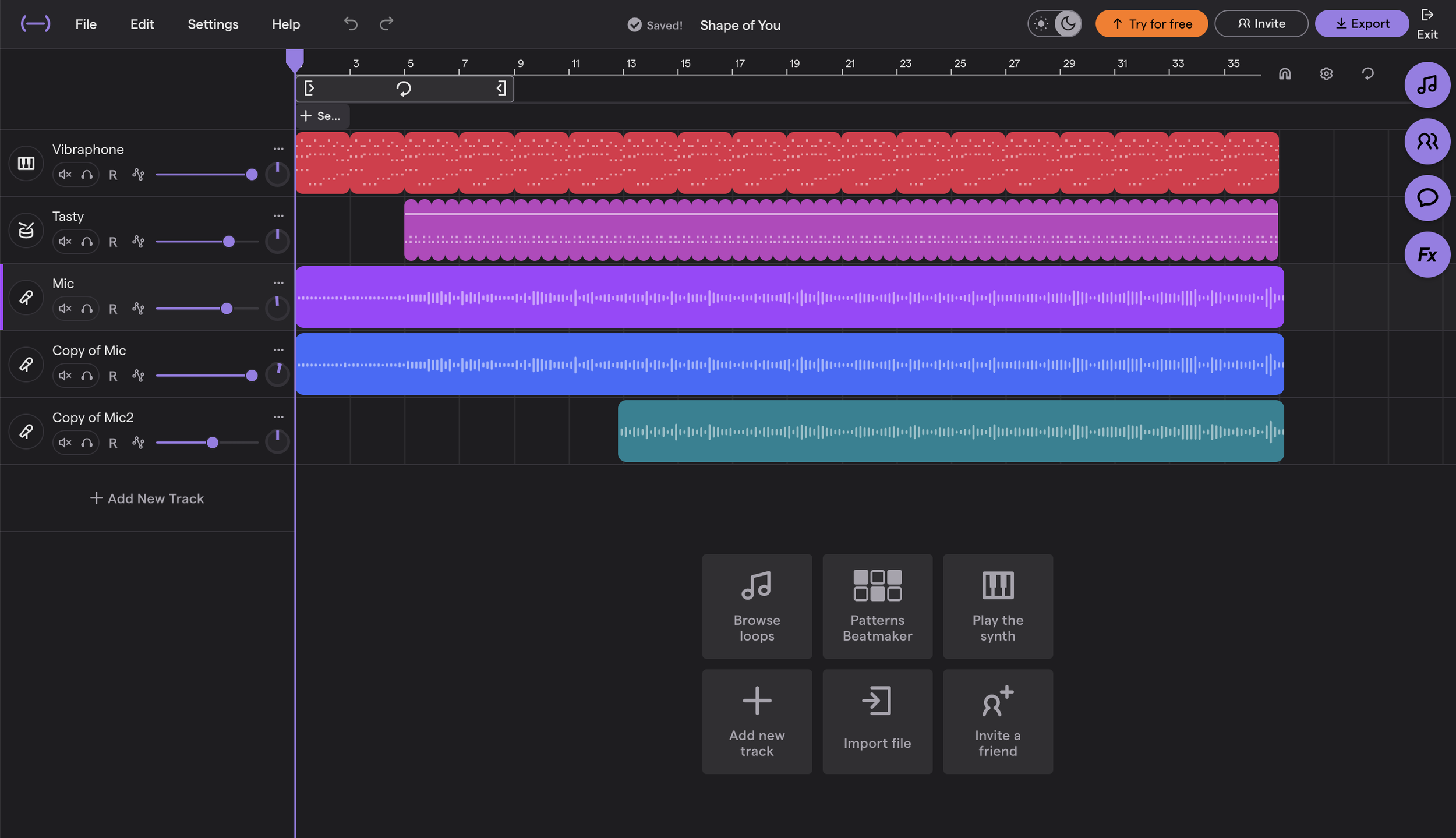Viewport: 1456px width, 838px height.
Task: Click the Export button
Action: click(x=1362, y=24)
